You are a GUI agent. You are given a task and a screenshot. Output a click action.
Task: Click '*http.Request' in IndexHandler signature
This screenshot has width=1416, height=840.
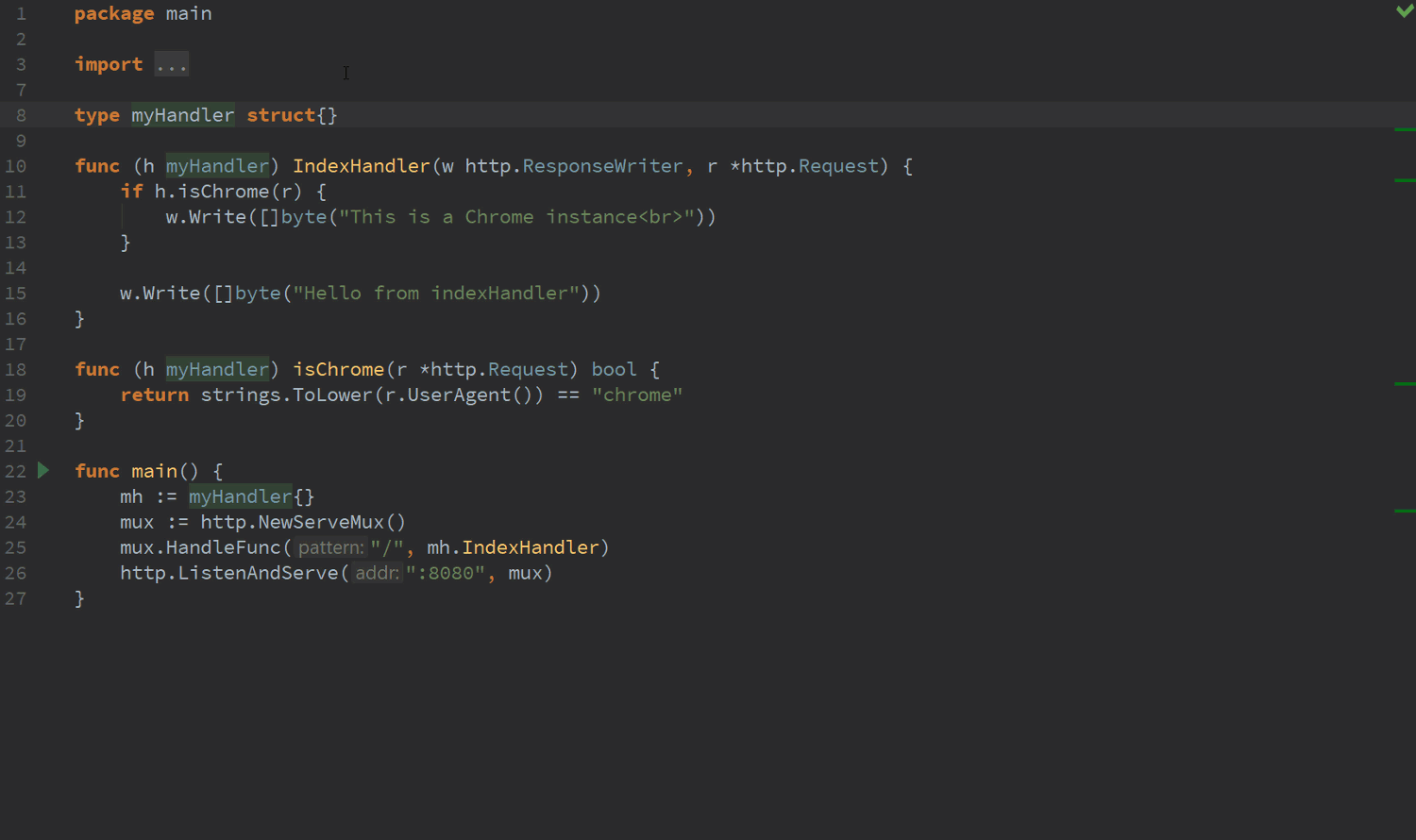[x=804, y=166]
